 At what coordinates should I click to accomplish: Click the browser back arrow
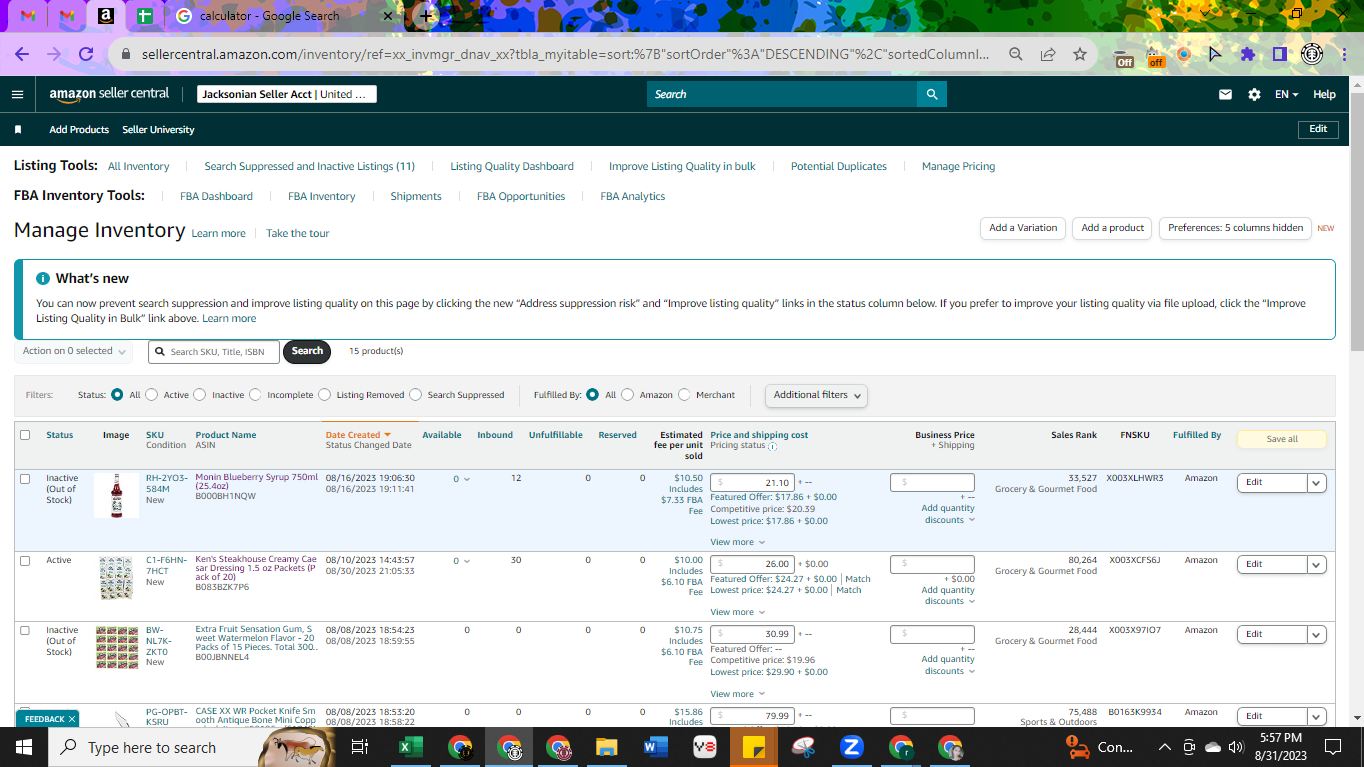pyautogui.click(x=22, y=54)
